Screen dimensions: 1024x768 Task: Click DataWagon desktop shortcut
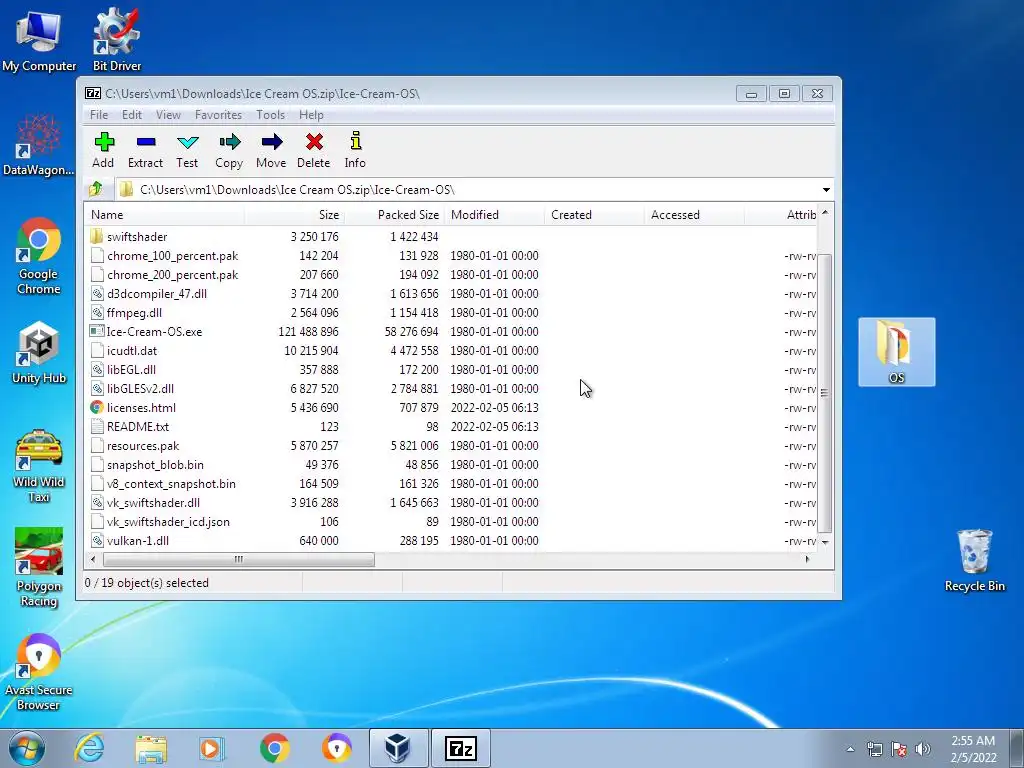point(39,145)
